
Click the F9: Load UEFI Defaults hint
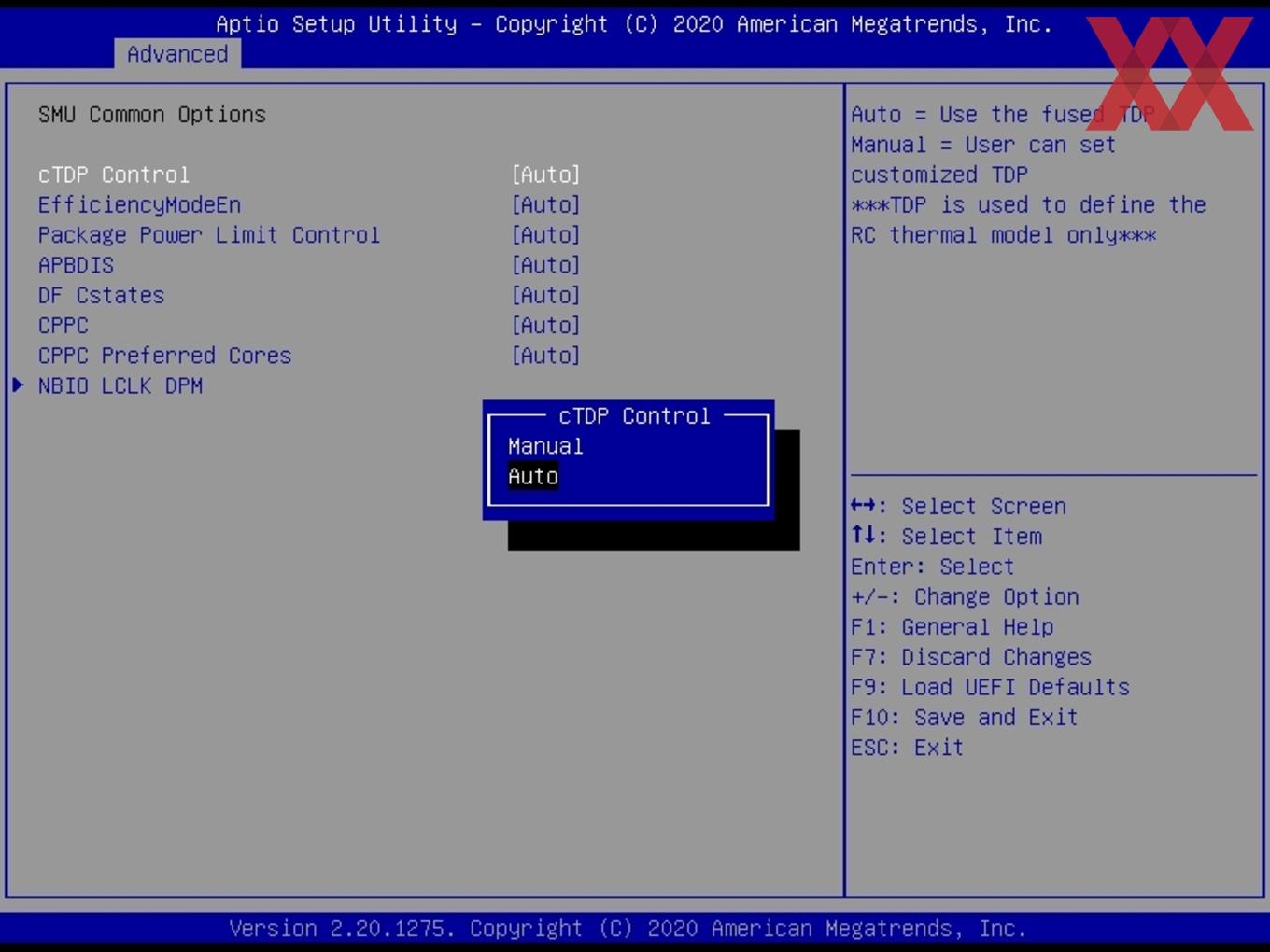pyautogui.click(x=990, y=687)
